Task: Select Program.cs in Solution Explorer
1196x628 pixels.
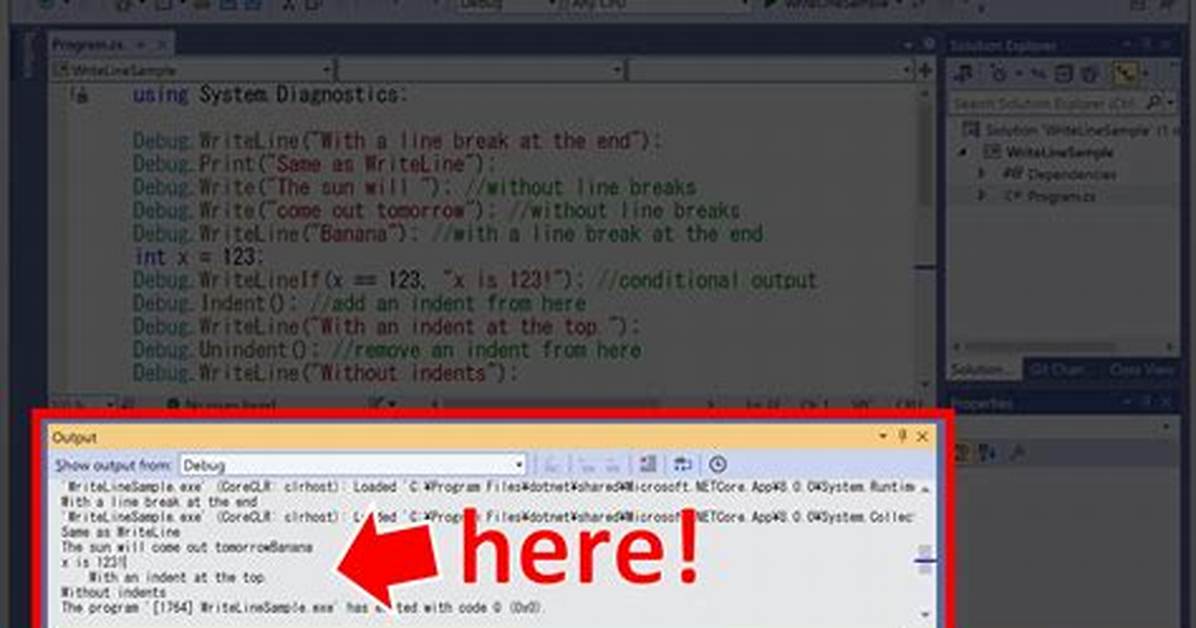Action: (x=1049, y=196)
